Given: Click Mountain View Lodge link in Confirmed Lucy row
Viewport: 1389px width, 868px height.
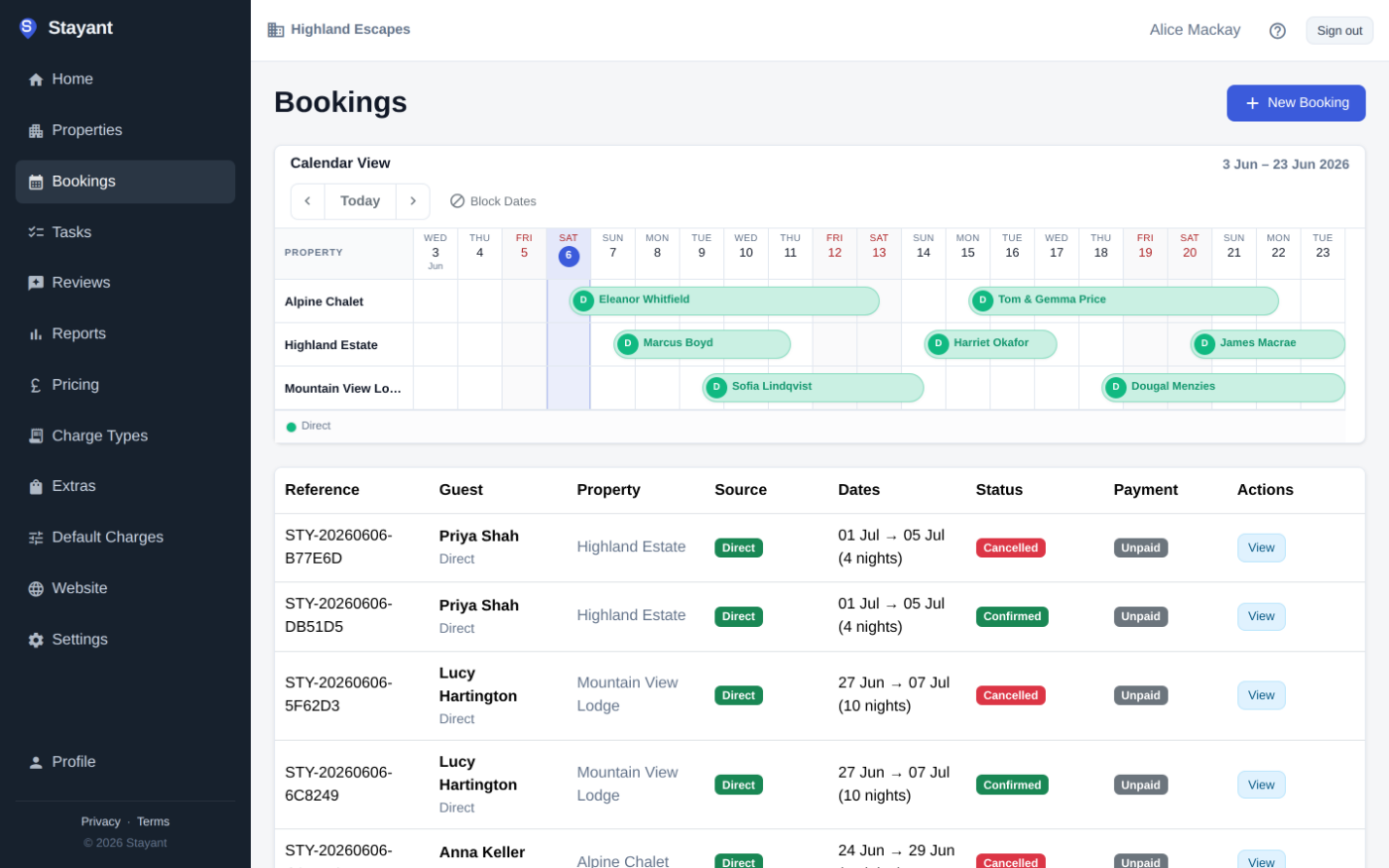Looking at the screenshot, I should tap(627, 785).
